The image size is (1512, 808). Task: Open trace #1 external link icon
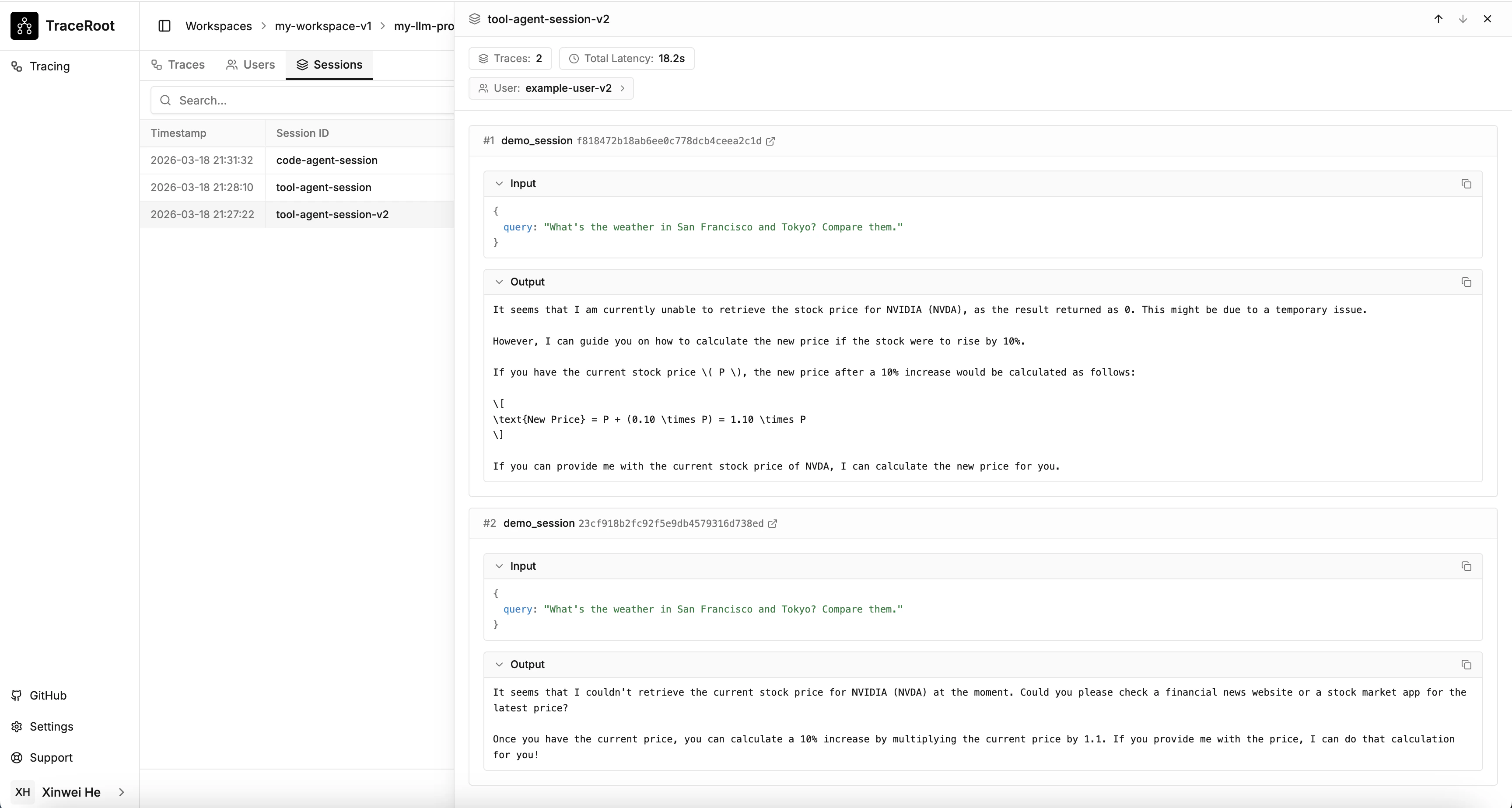(770, 141)
